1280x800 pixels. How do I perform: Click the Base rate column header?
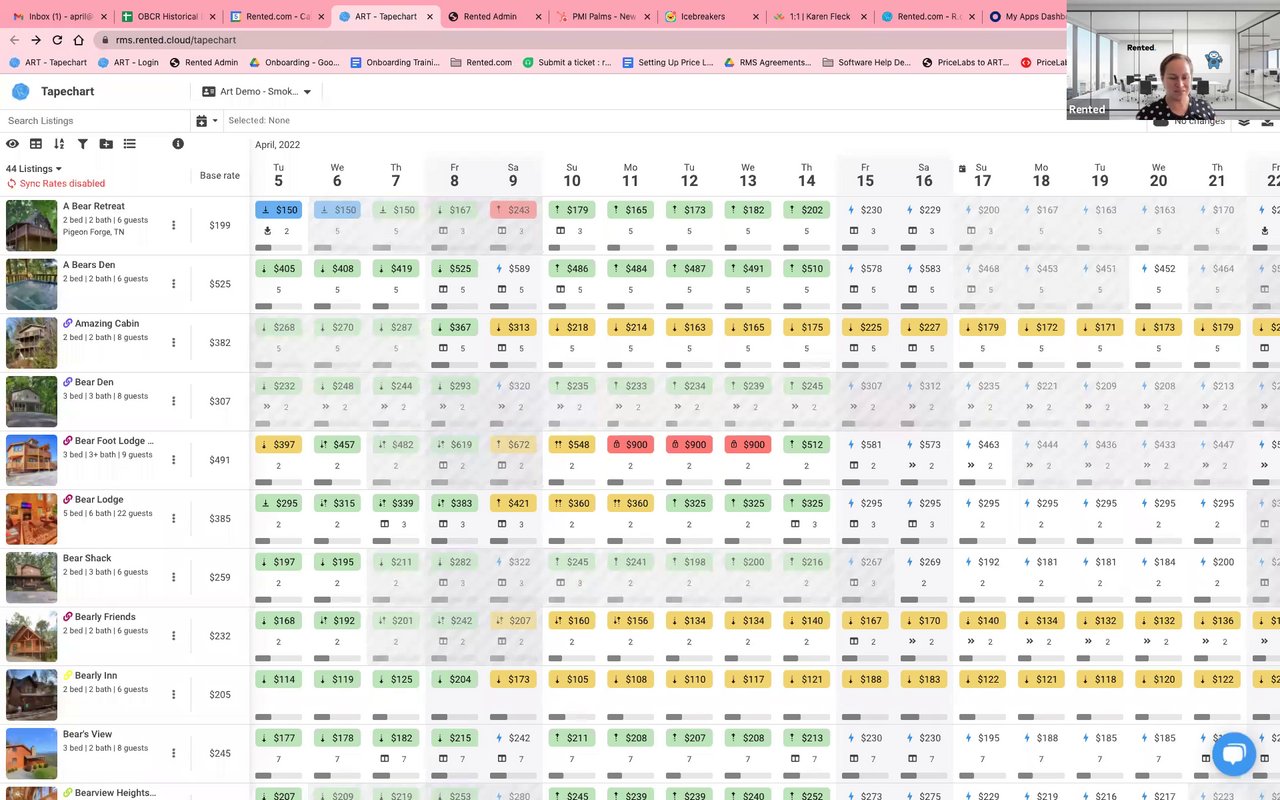(x=220, y=176)
